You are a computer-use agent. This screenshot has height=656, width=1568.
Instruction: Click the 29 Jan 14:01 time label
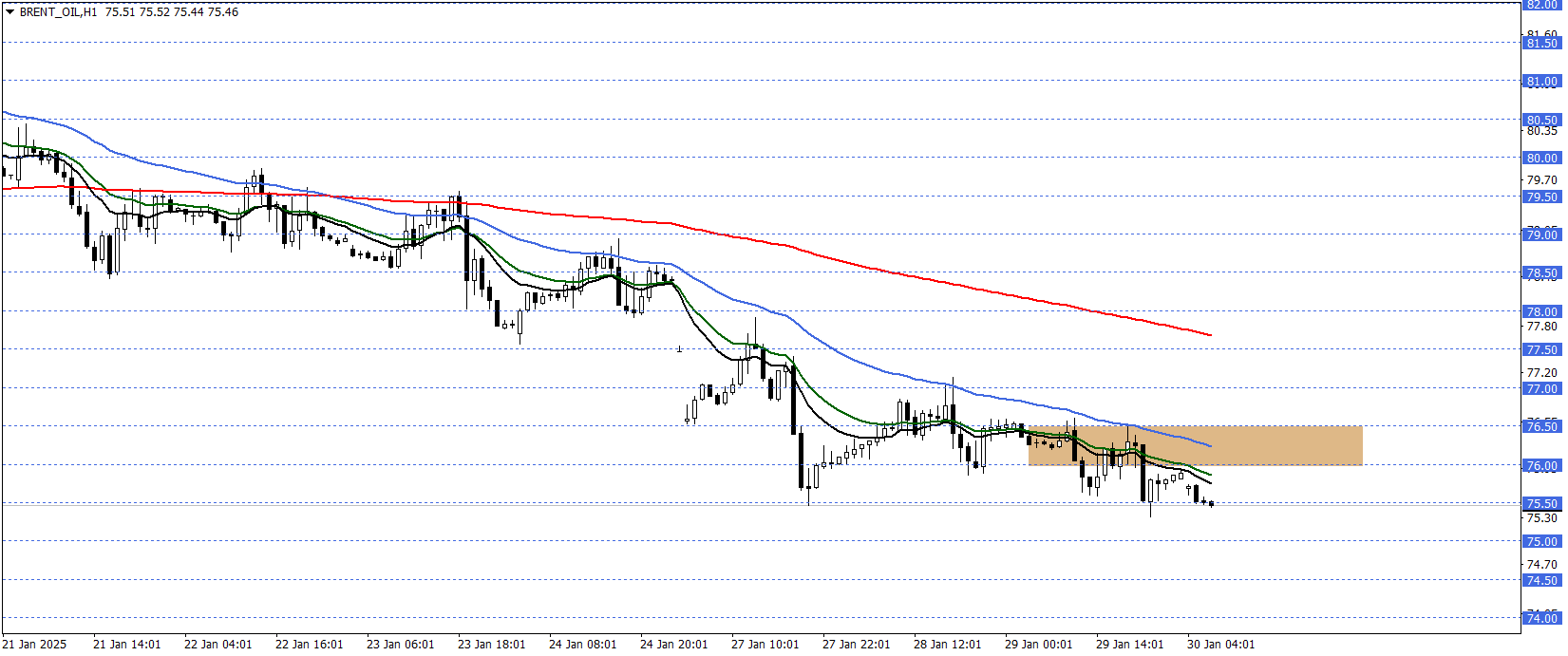tap(1130, 645)
